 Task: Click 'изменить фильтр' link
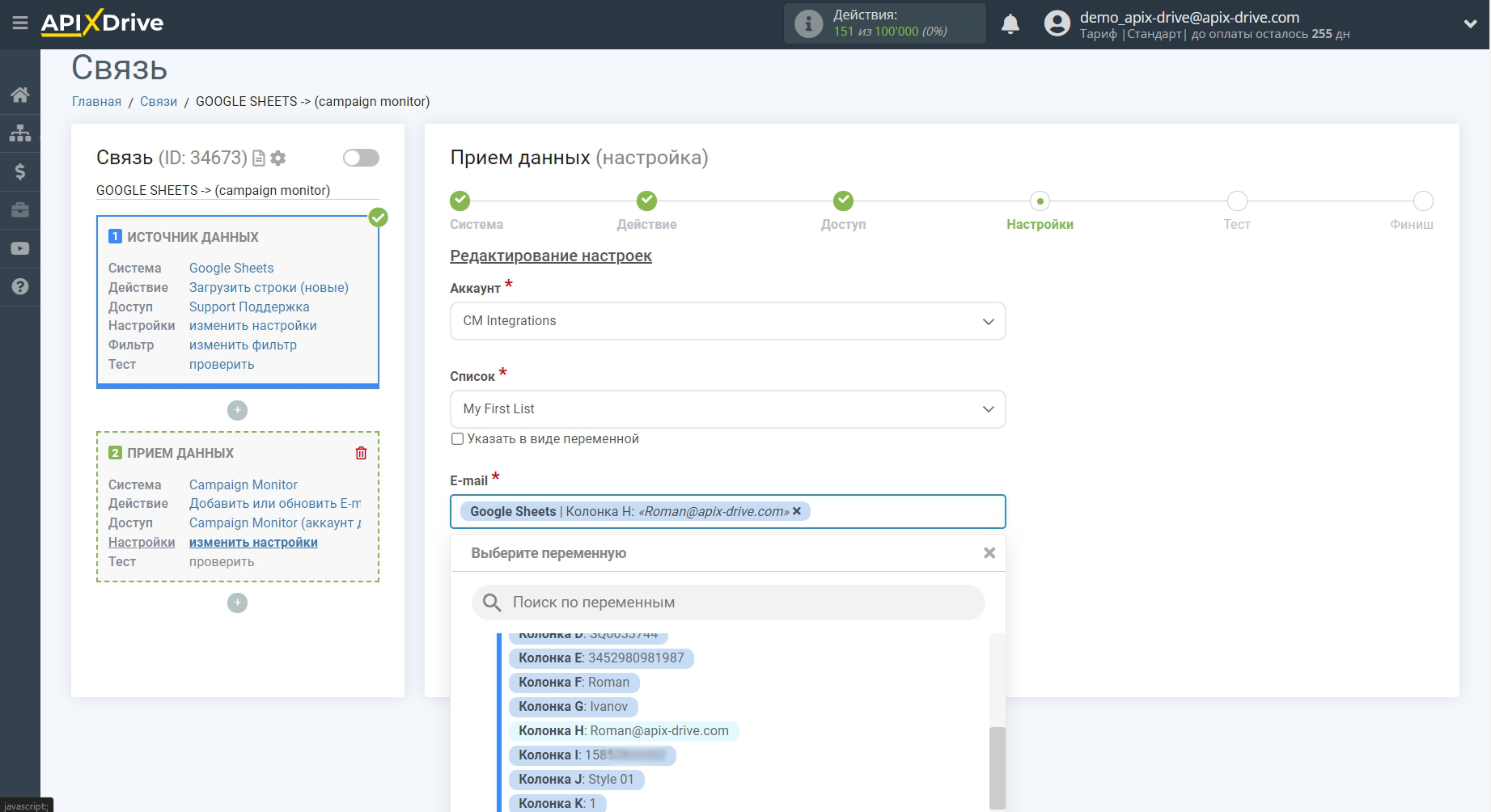(243, 345)
